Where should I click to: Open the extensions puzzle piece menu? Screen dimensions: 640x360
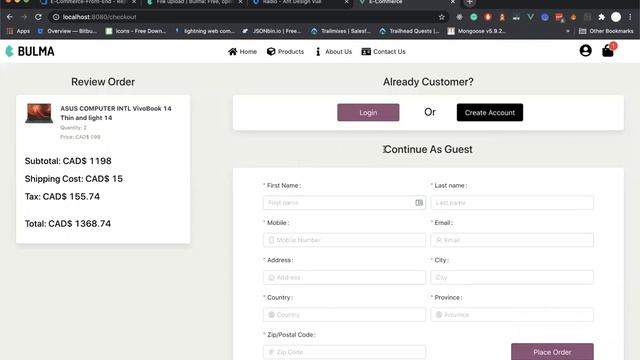pyautogui.click(x=601, y=17)
